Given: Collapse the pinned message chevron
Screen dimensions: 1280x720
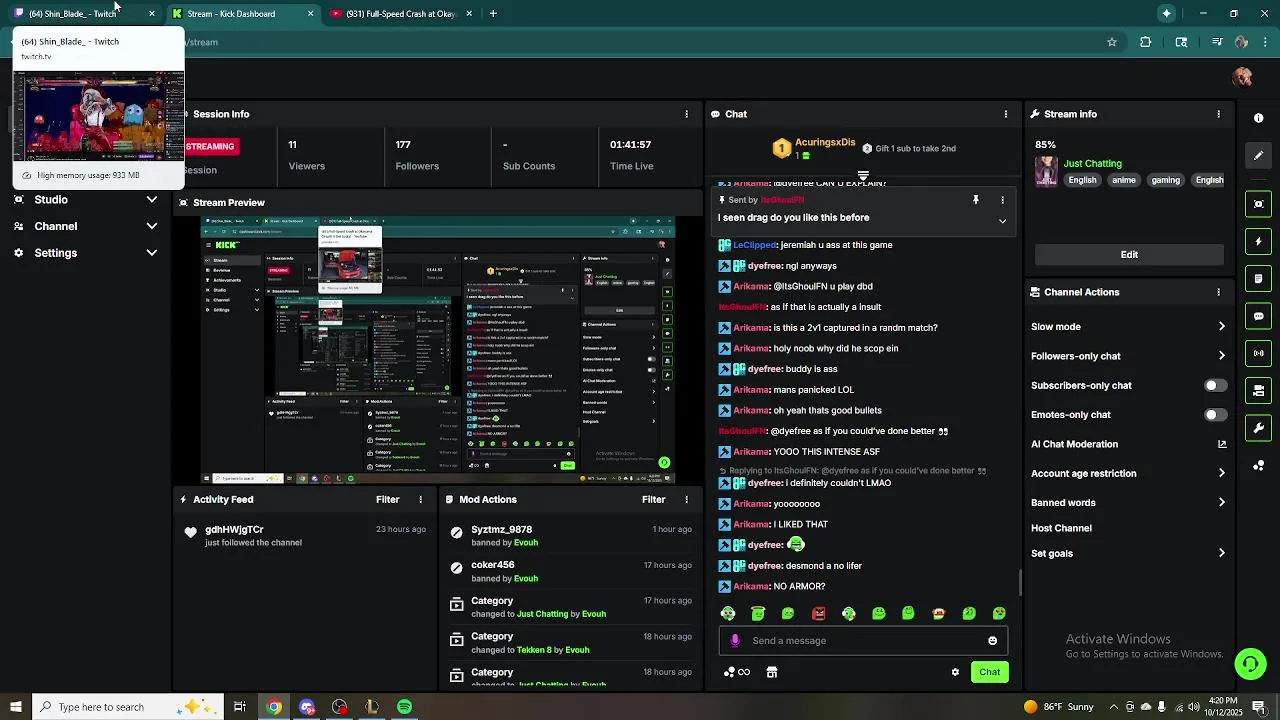Looking at the screenshot, I should coord(1002,221).
